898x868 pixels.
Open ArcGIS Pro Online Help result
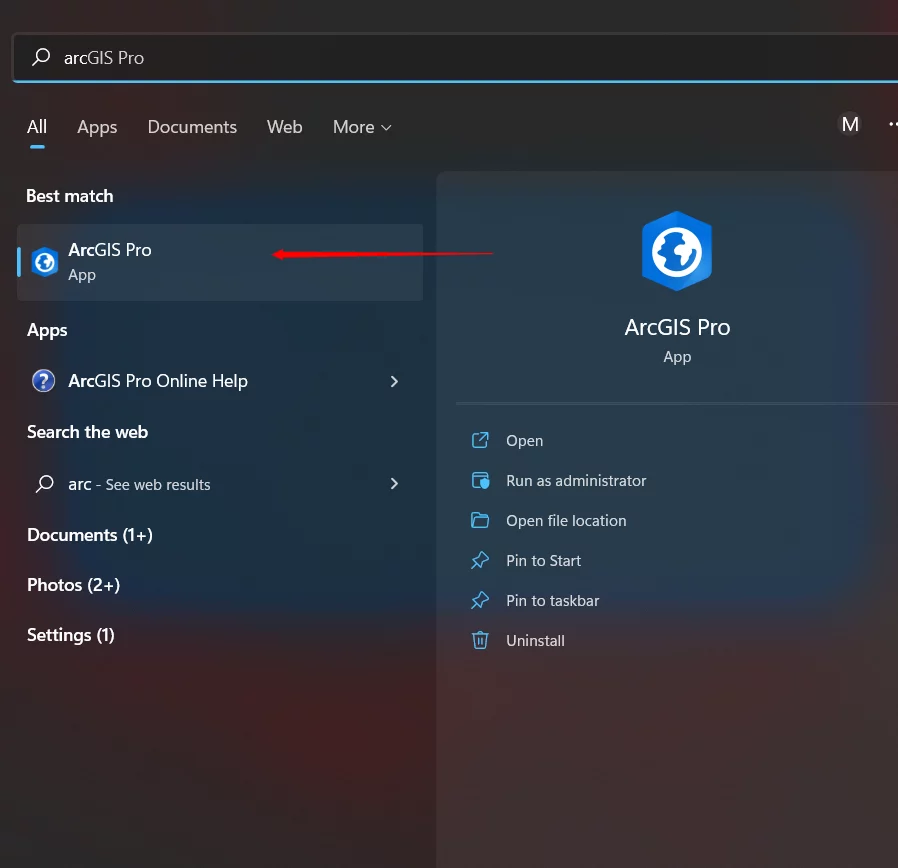click(x=220, y=381)
